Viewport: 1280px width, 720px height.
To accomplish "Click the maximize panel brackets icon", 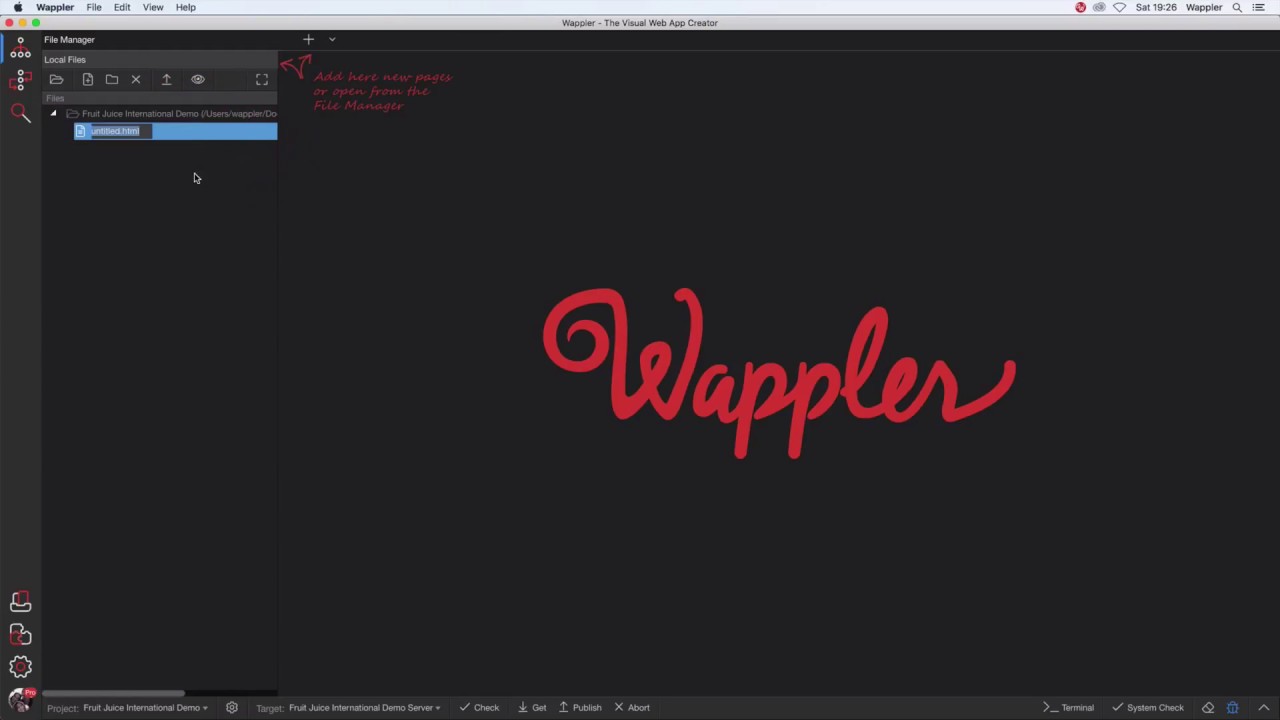I will pos(262,80).
